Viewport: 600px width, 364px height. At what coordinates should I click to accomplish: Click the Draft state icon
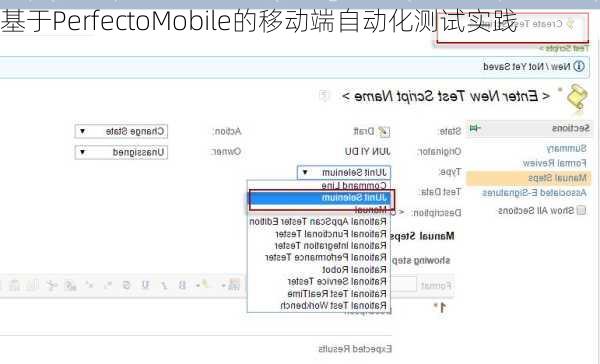click(x=383, y=132)
